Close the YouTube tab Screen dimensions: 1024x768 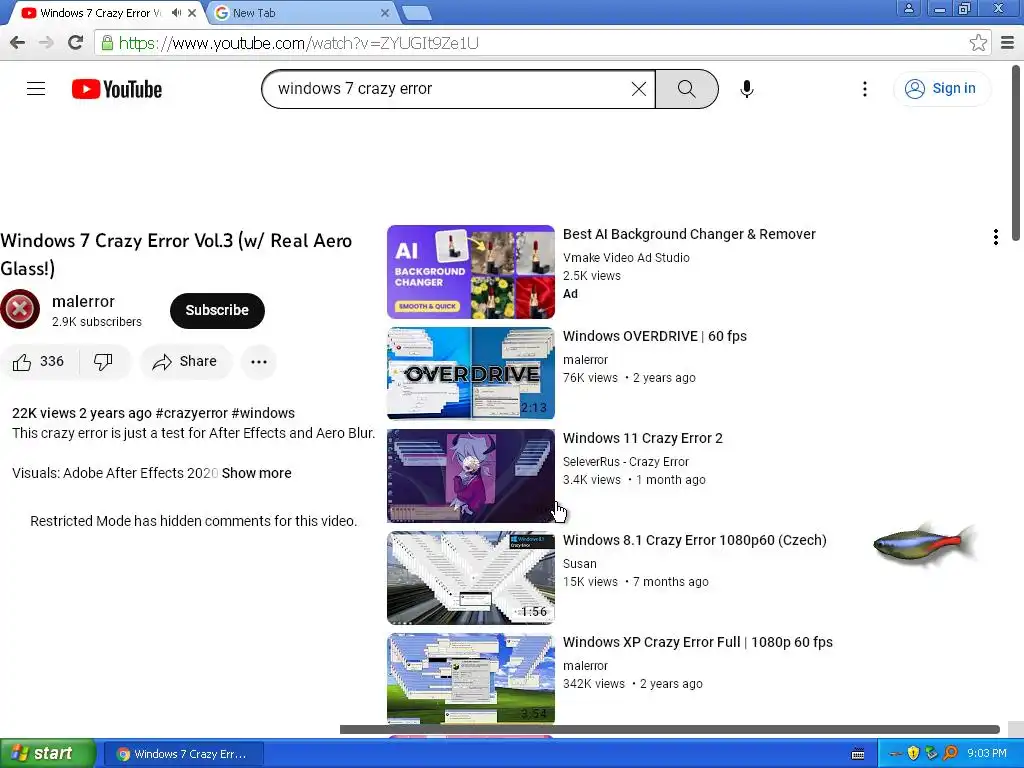(192, 13)
